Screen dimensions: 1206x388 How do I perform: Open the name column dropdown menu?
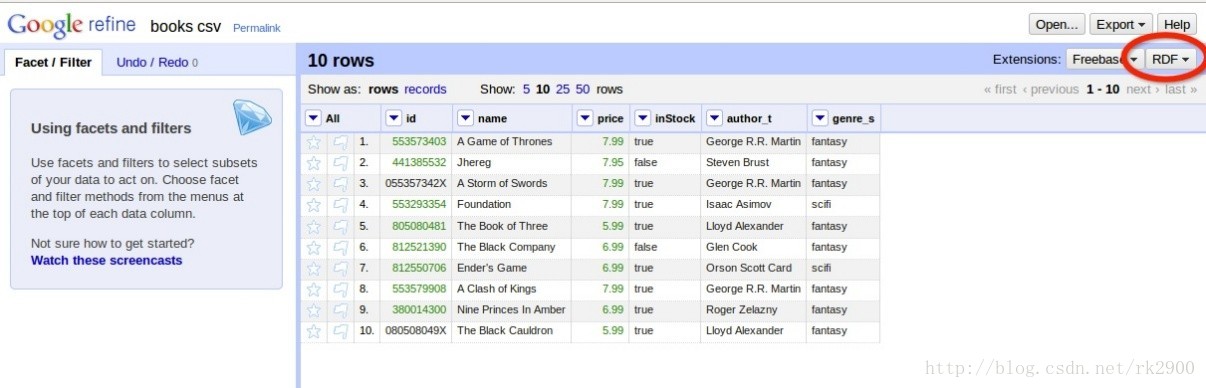pyautogui.click(x=465, y=118)
